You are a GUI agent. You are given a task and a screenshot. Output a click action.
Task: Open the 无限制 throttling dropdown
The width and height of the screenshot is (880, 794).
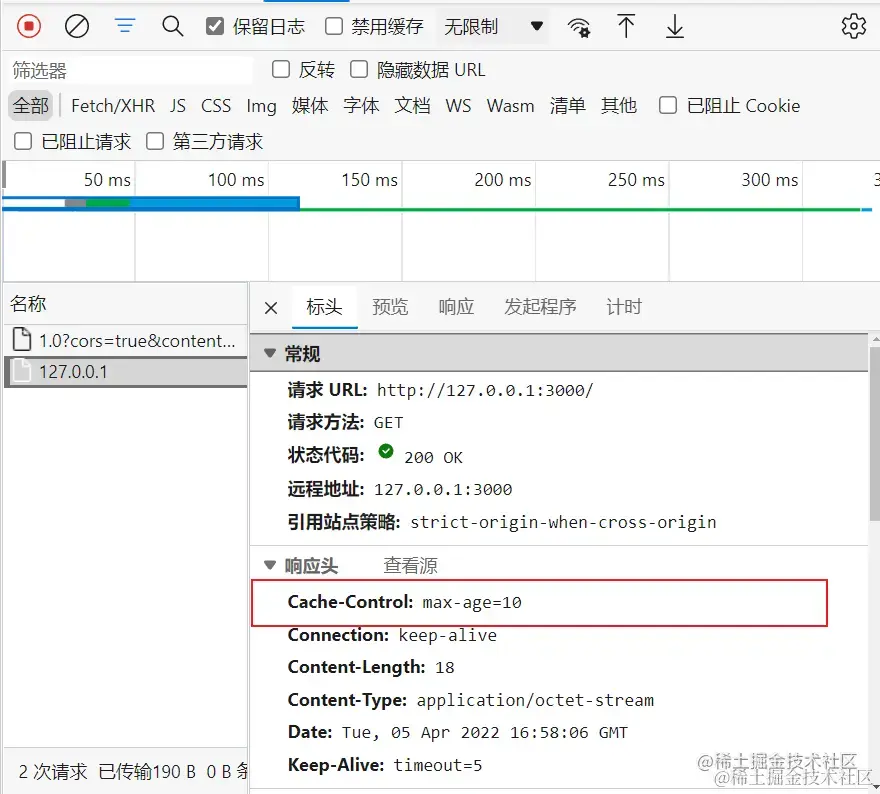tap(493, 26)
